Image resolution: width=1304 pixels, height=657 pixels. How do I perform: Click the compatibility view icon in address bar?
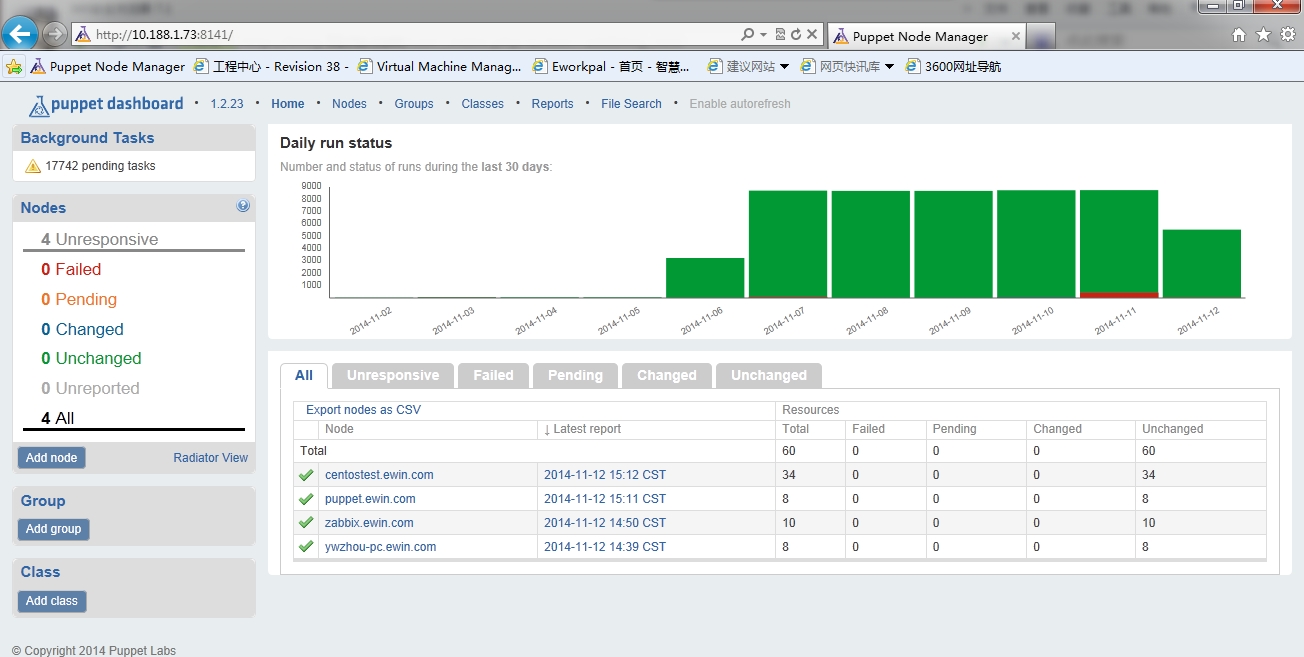[781, 34]
